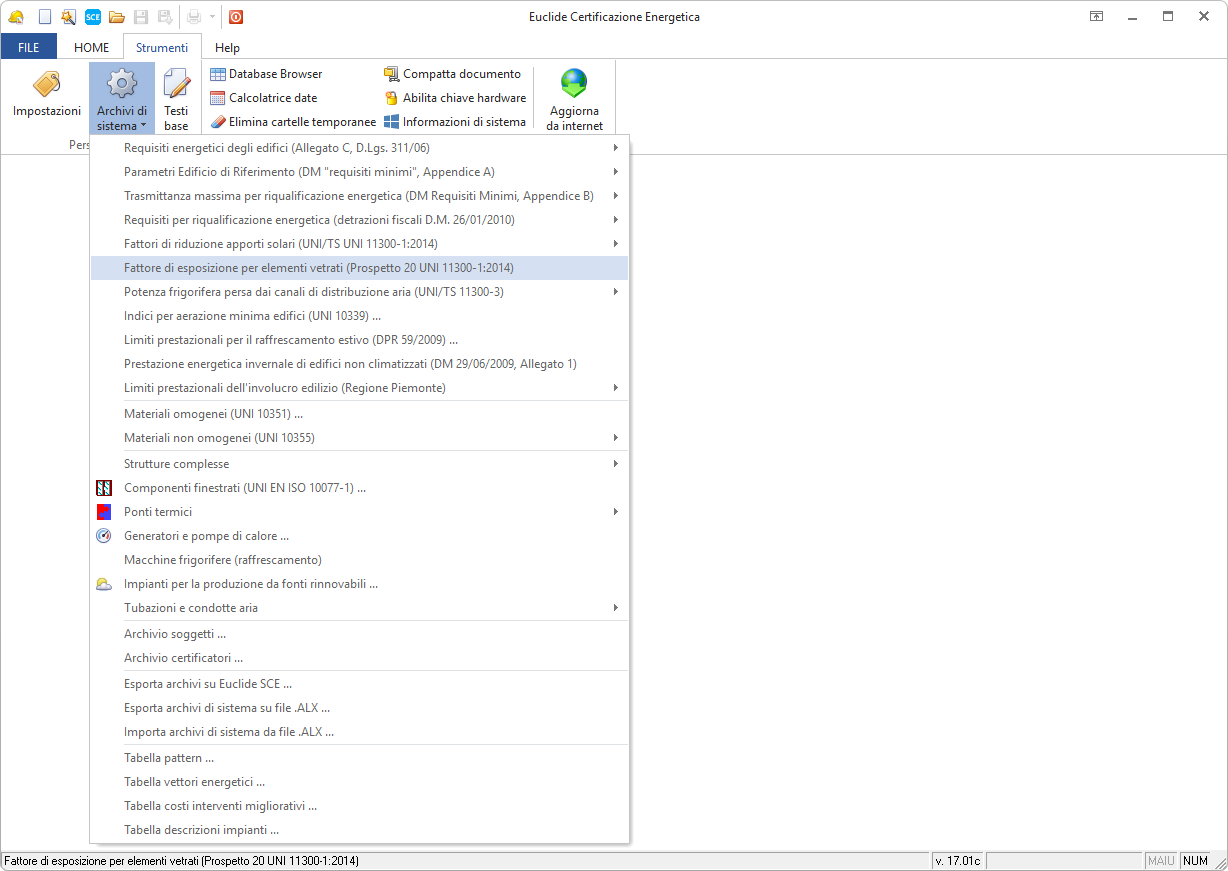Open the Help ribbon tab
This screenshot has height=871, width=1228.
[x=227, y=47]
